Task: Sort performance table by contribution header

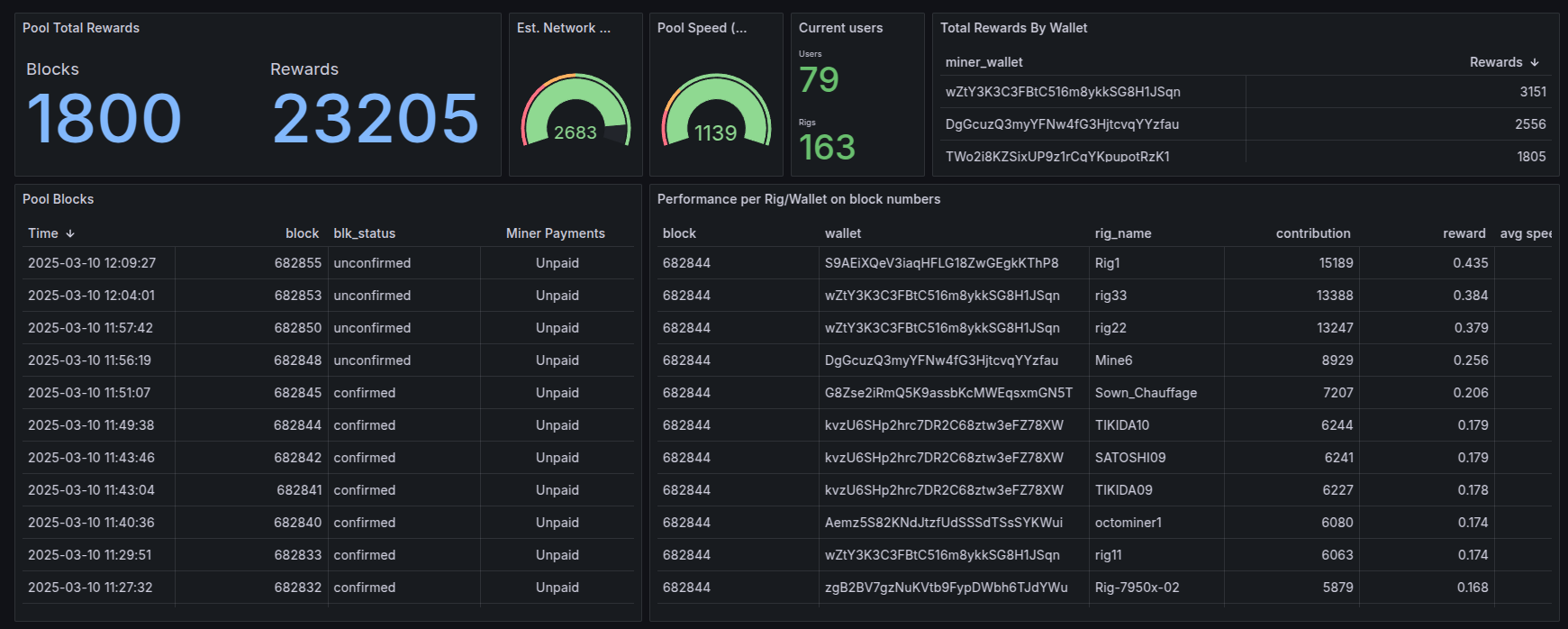Action: [1313, 233]
